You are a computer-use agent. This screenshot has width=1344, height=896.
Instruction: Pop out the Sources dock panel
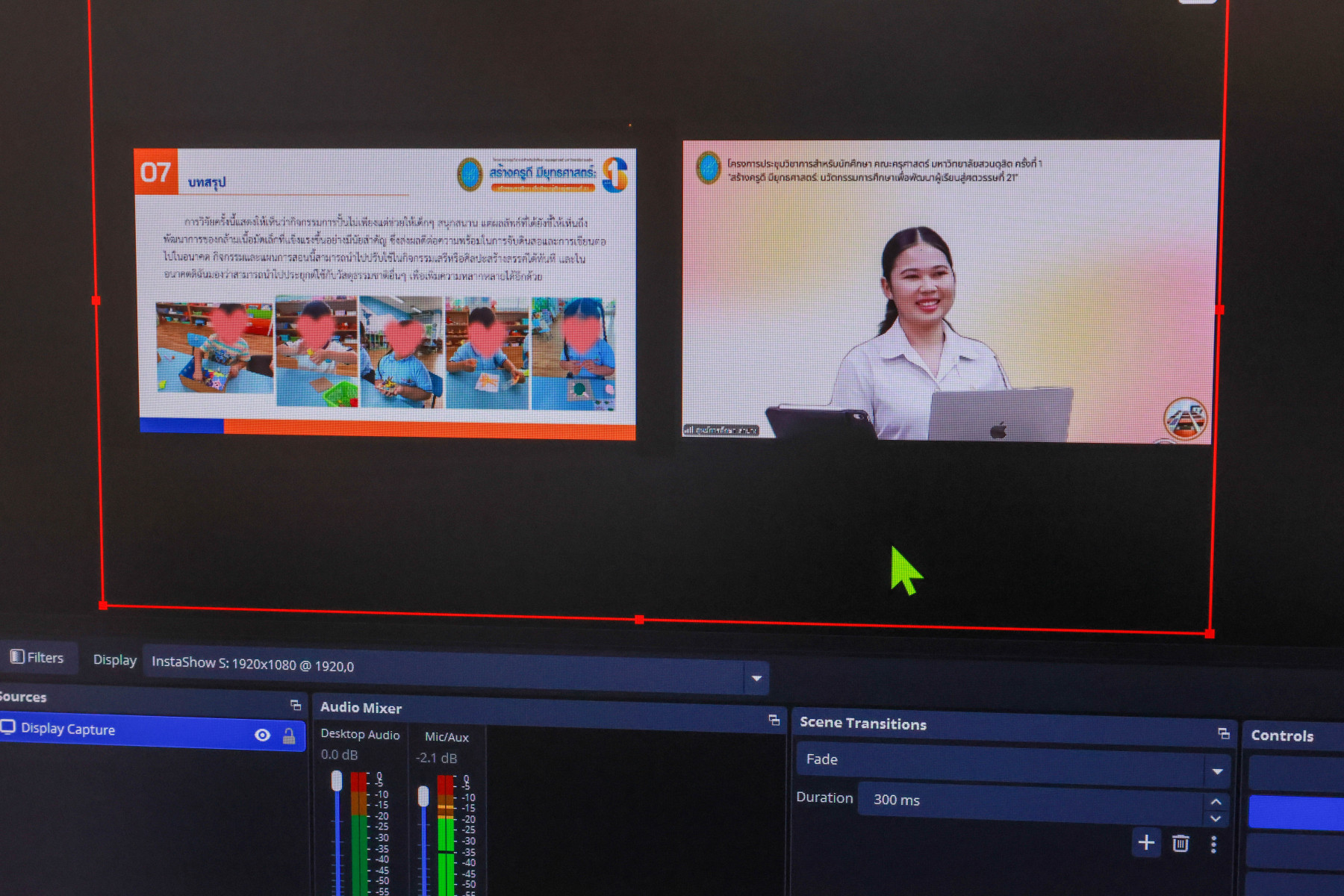click(x=296, y=705)
